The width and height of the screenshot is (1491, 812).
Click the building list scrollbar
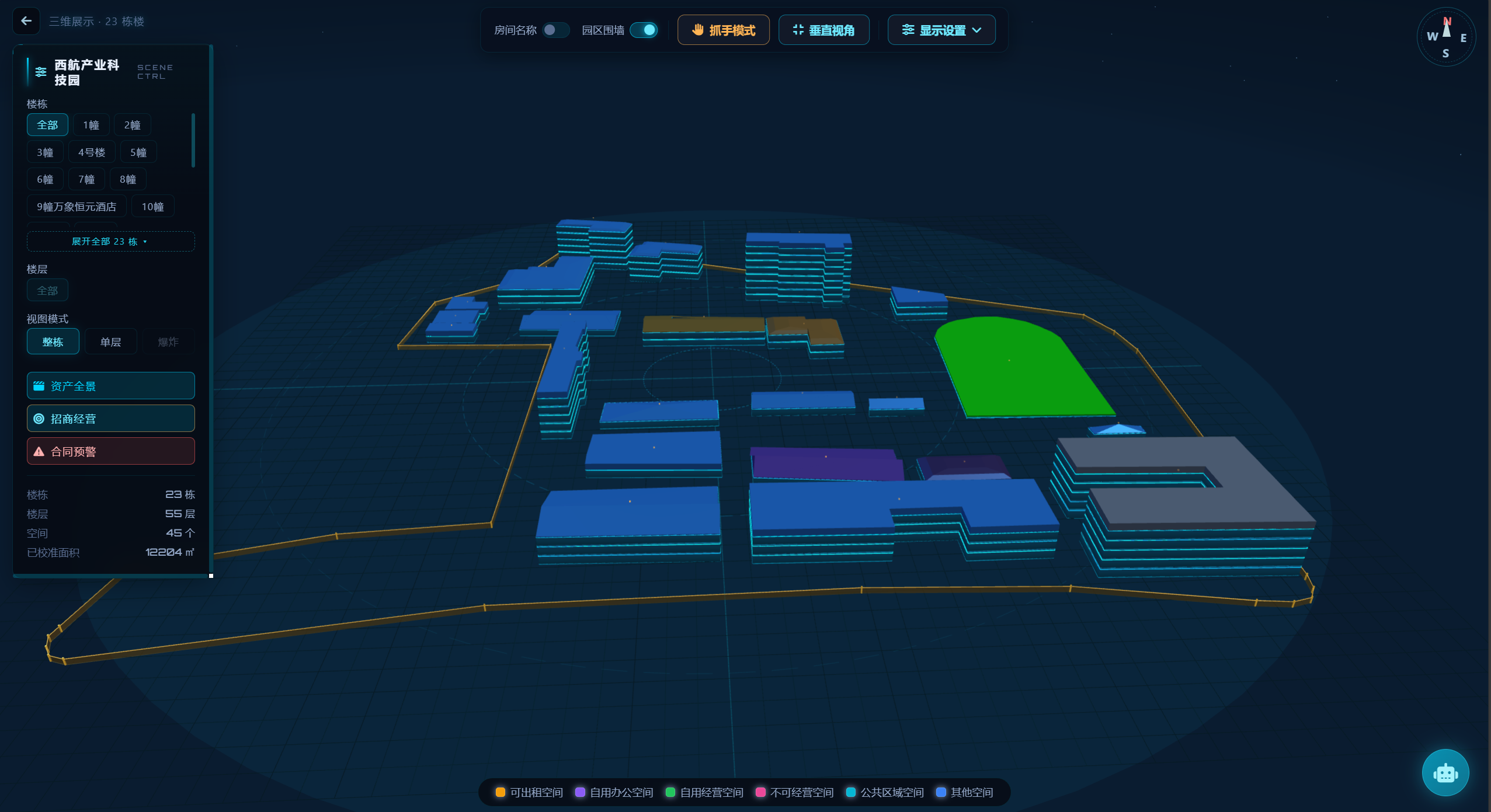click(x=193, y=140)
